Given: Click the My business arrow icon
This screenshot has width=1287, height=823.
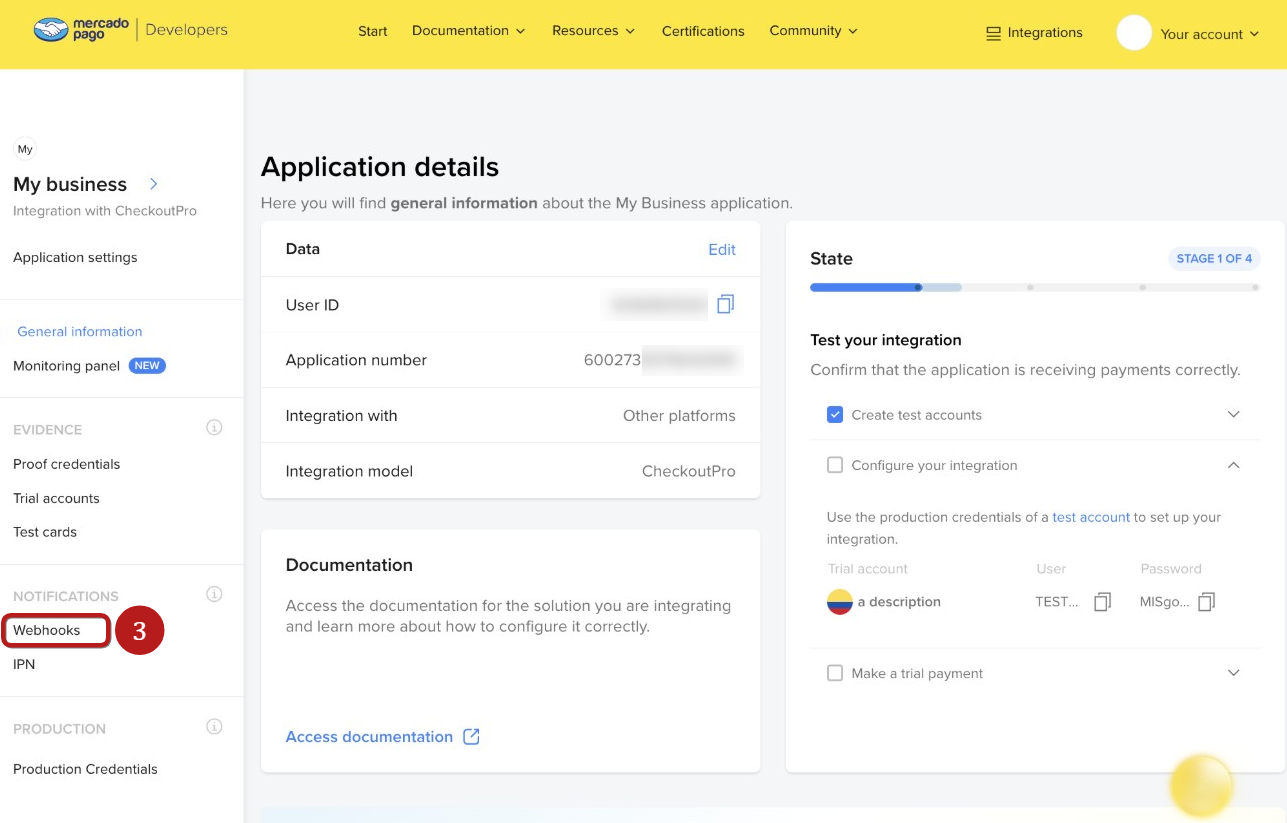Looking at the screenshot, I should coord(154,184).
